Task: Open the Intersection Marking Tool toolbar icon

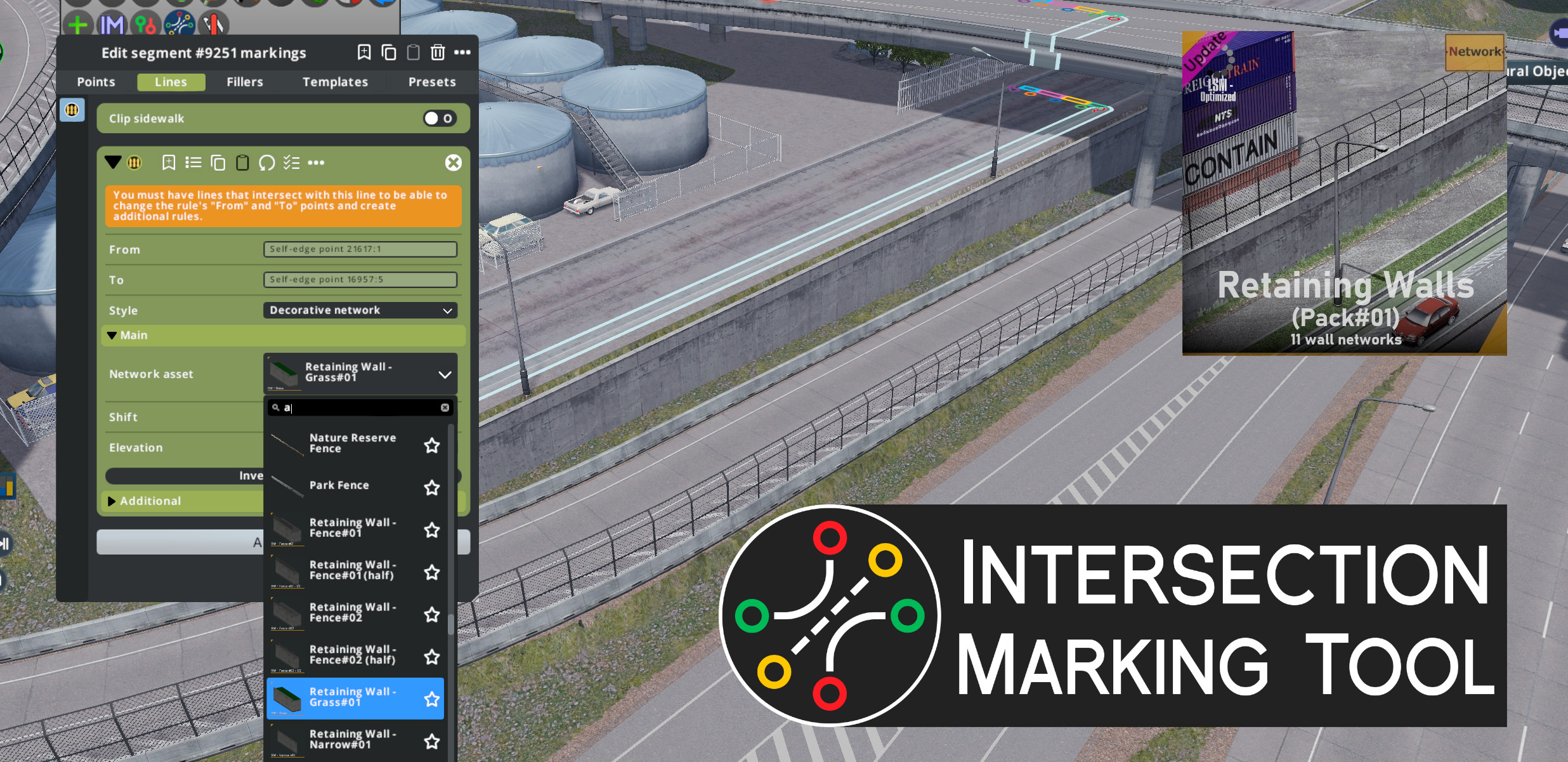Action: pyautogui.click(x=181, y=26)
